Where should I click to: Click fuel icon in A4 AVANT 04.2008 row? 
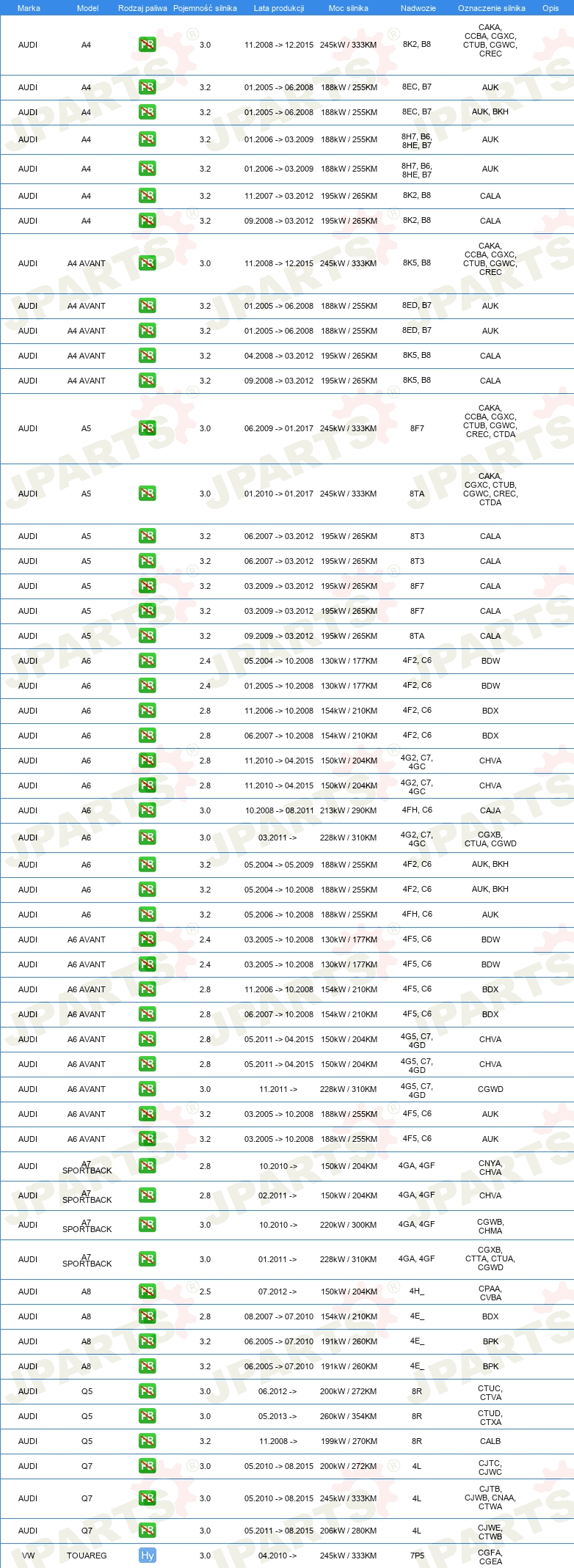pos(148,356)
